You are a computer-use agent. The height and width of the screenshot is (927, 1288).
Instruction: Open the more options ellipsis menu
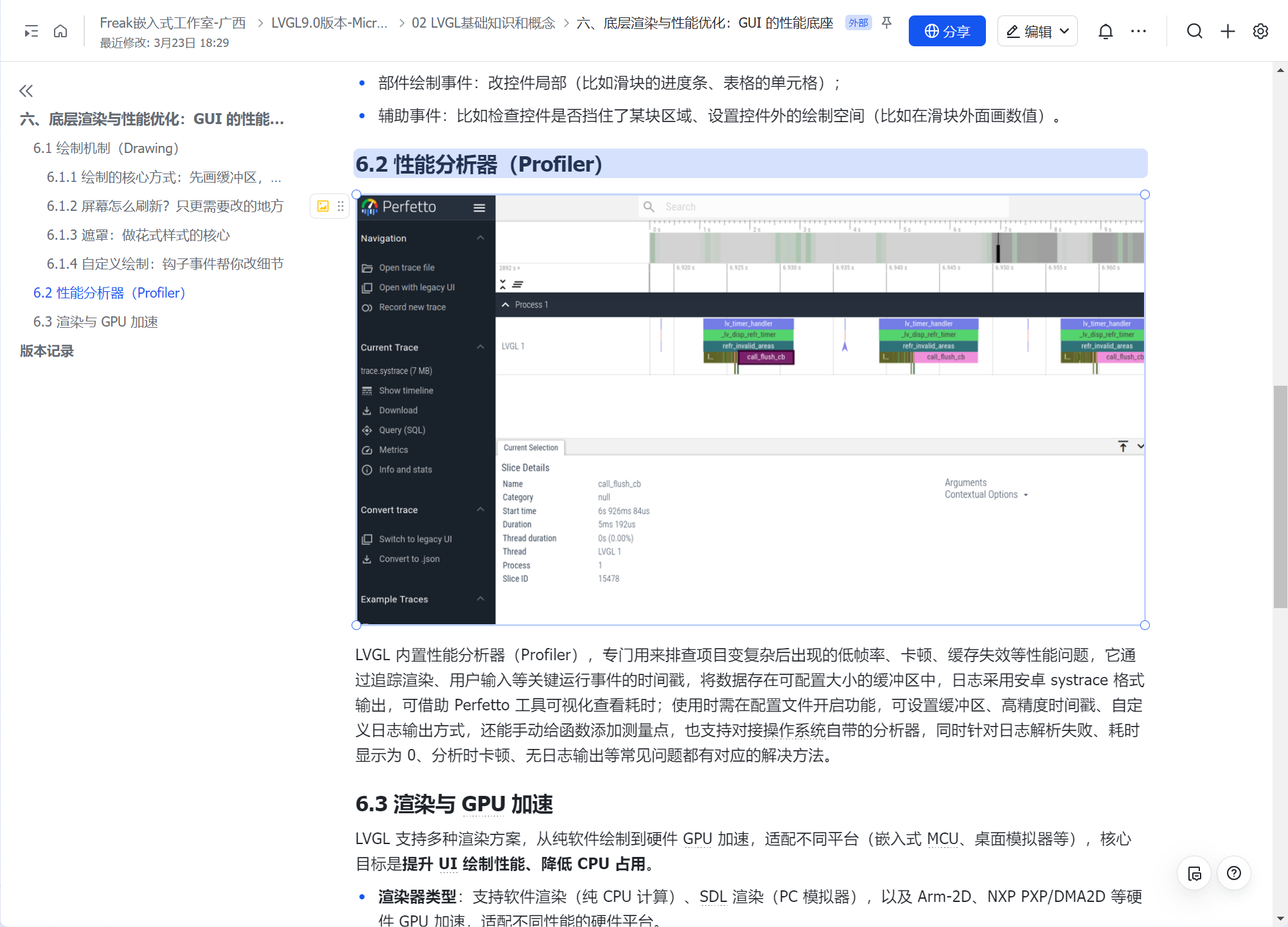1138,31
